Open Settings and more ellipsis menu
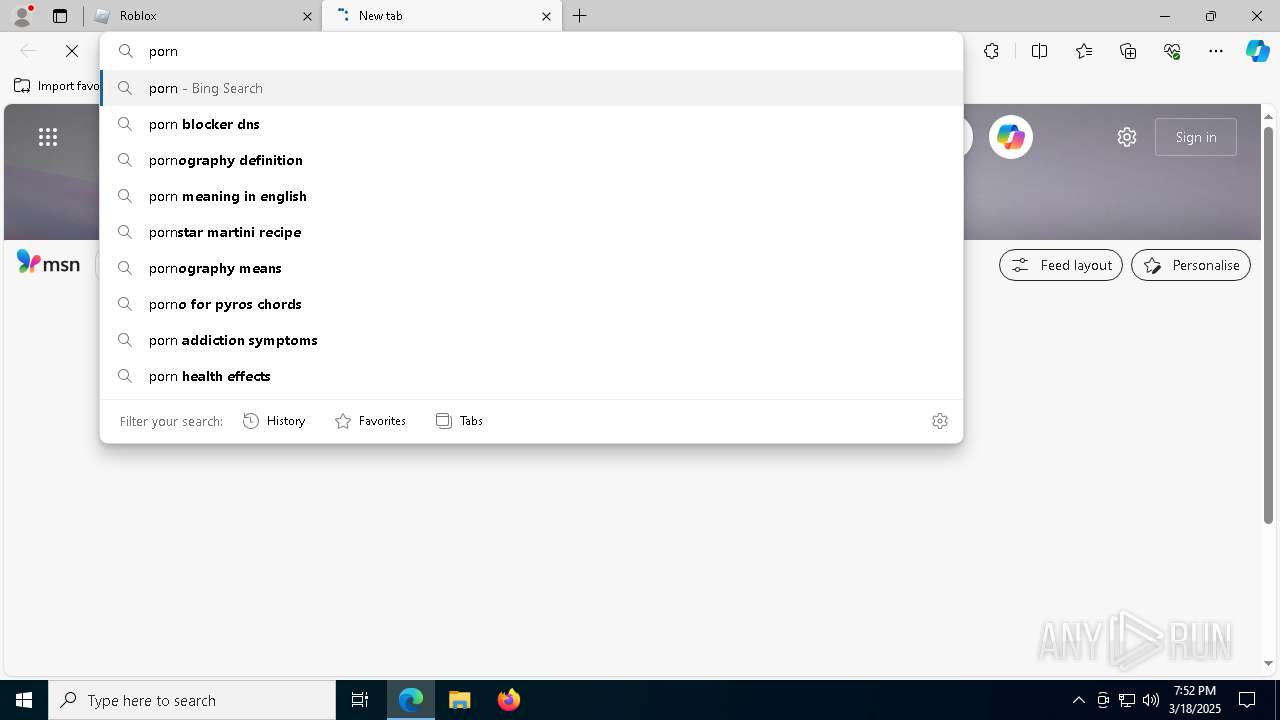This screenshot has width=1280, height=720. [1216, 51]
